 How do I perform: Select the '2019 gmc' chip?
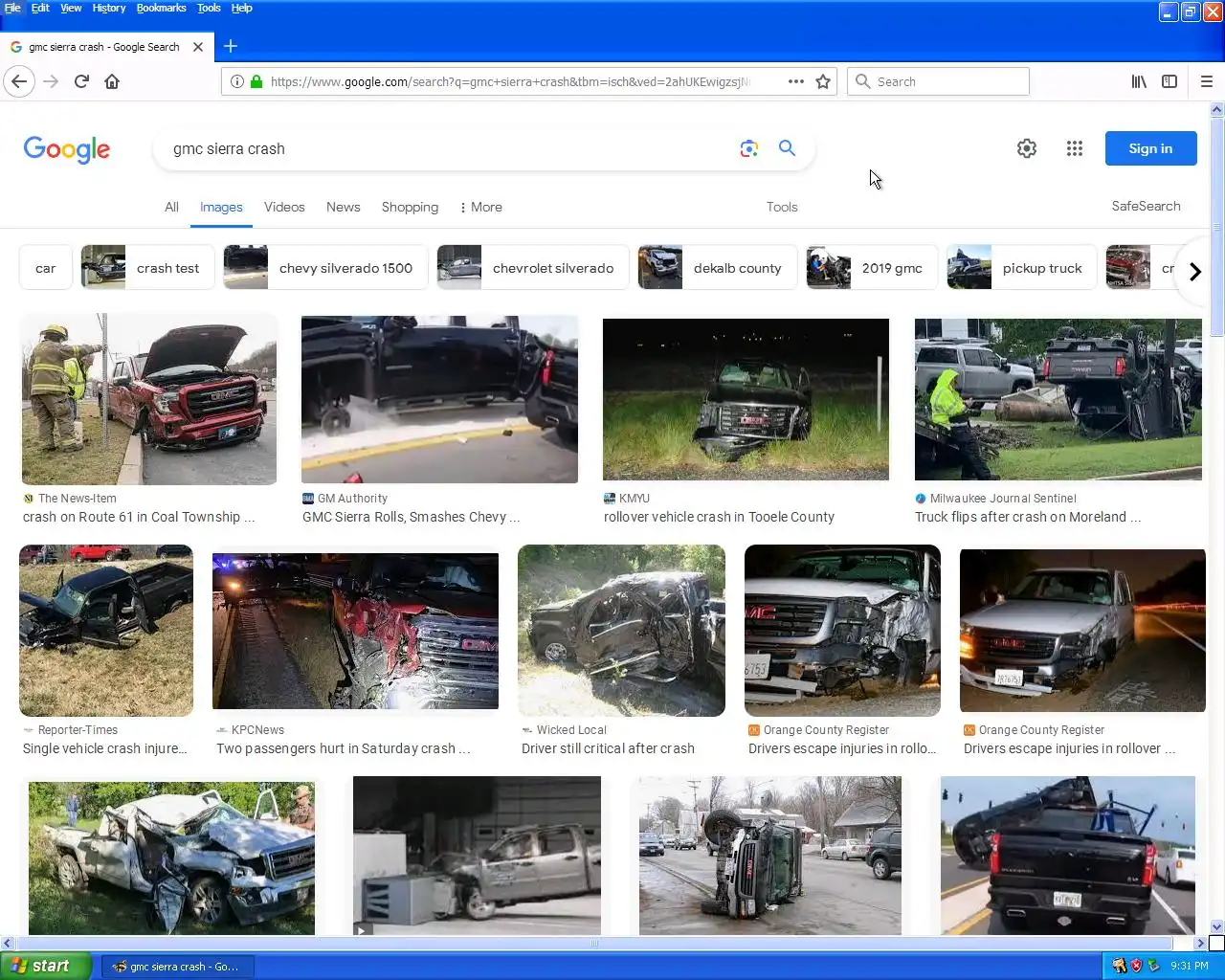pos(872,268)
